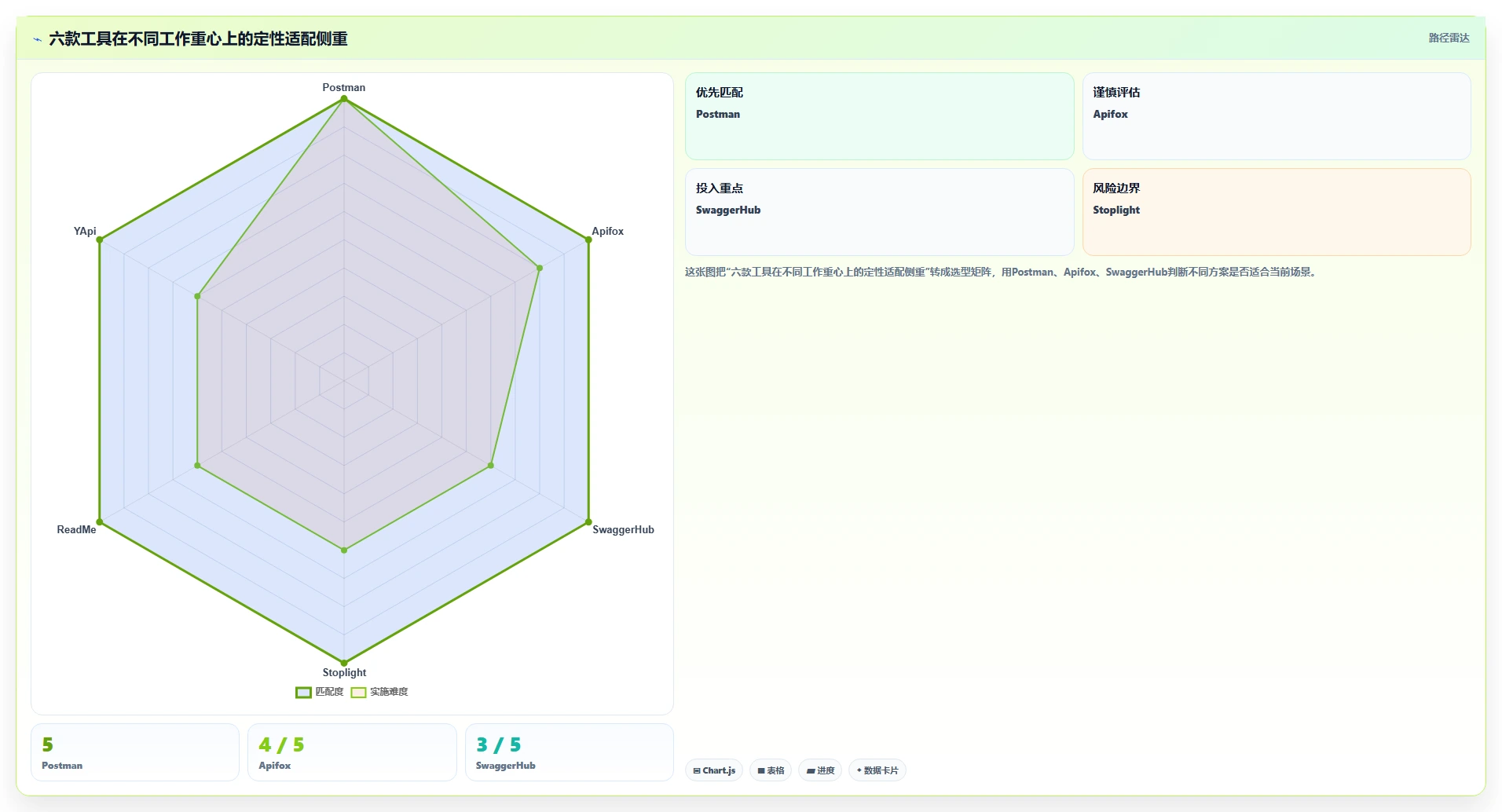Viewport: 1502px width, 812px height.
Task: Click the inner data point on ReadMe axis
Action: (197, 466)
